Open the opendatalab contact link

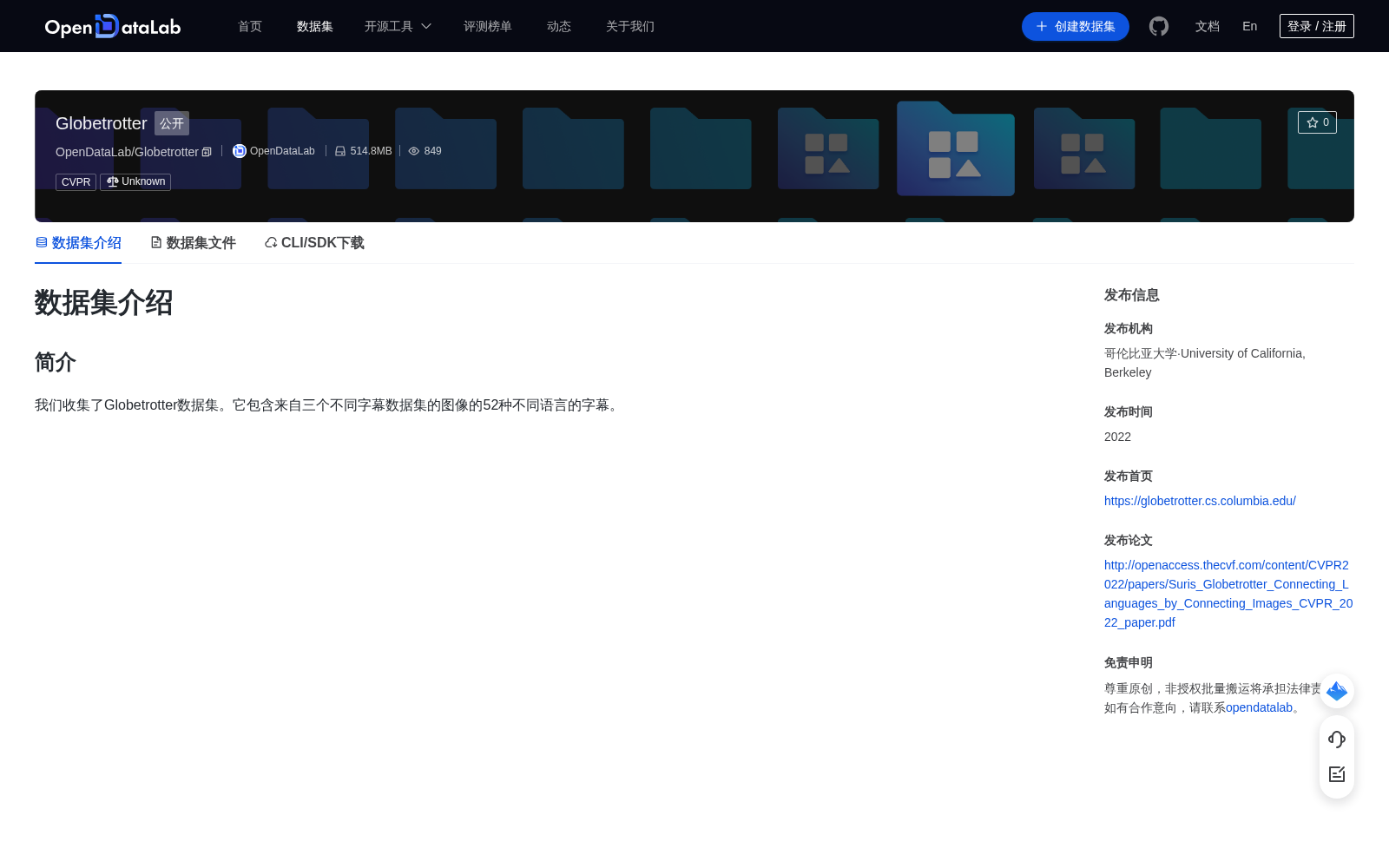point(1259,707)
